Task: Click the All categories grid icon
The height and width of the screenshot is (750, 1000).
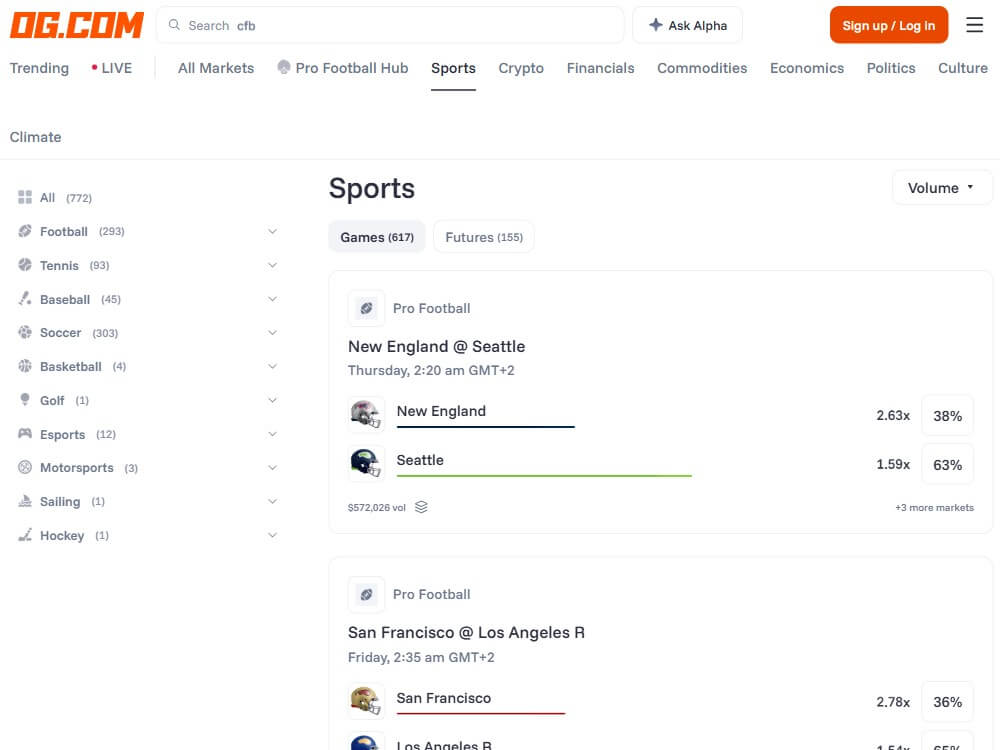Action: 25,197
